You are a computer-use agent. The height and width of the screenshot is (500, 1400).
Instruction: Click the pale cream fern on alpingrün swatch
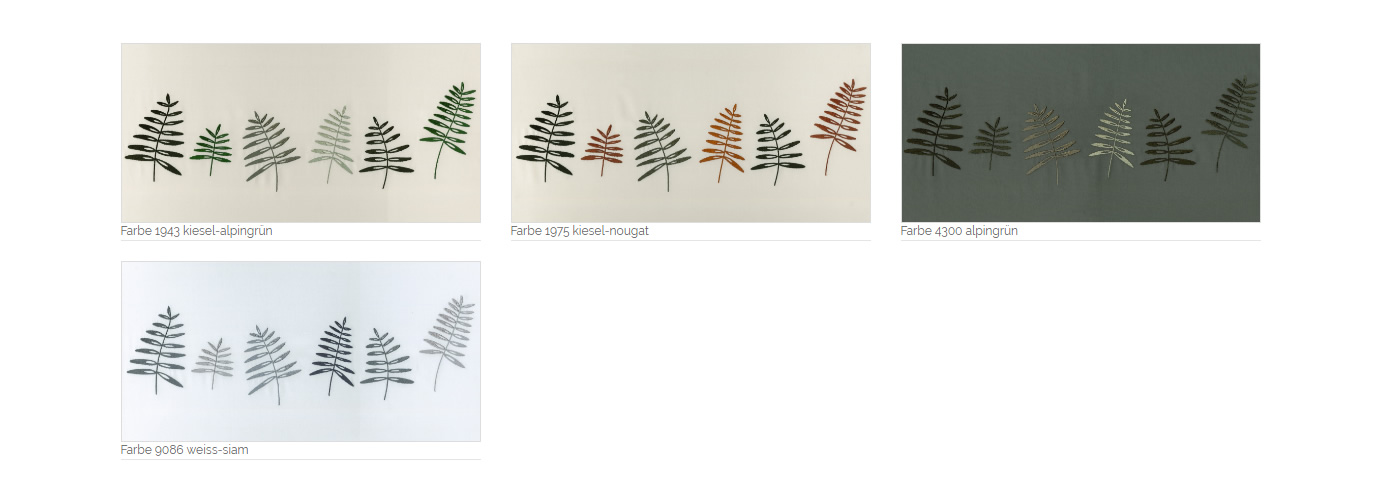(1112, 141)
